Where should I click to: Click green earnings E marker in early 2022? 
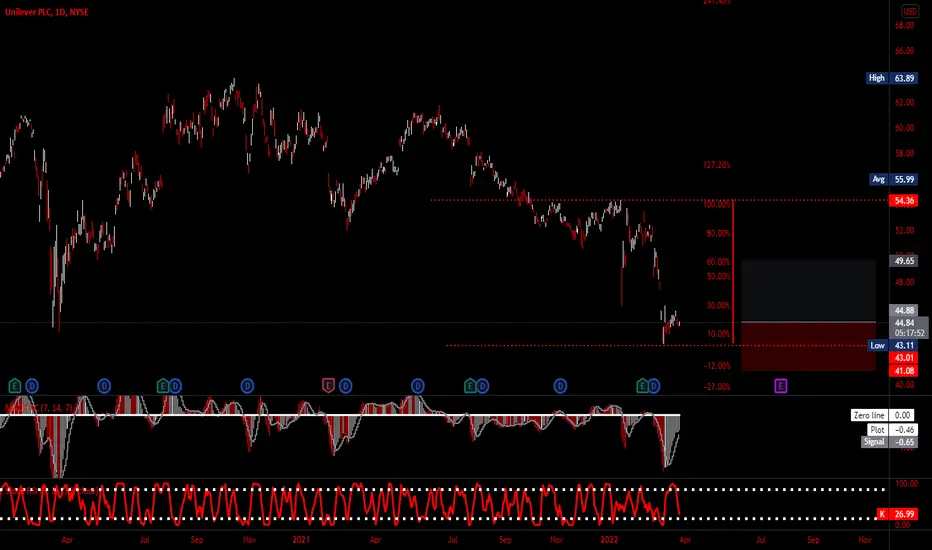pyautogui.click(x=642, y=386)
